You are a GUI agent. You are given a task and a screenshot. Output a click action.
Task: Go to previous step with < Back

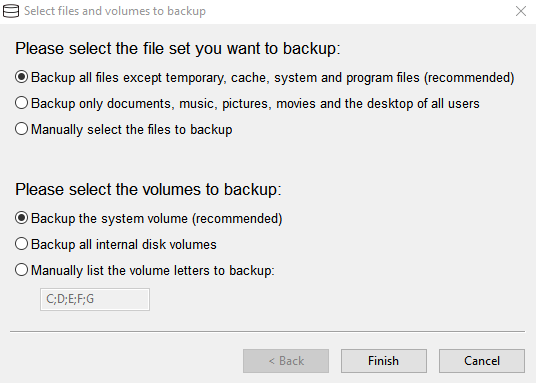pos(286,361)
